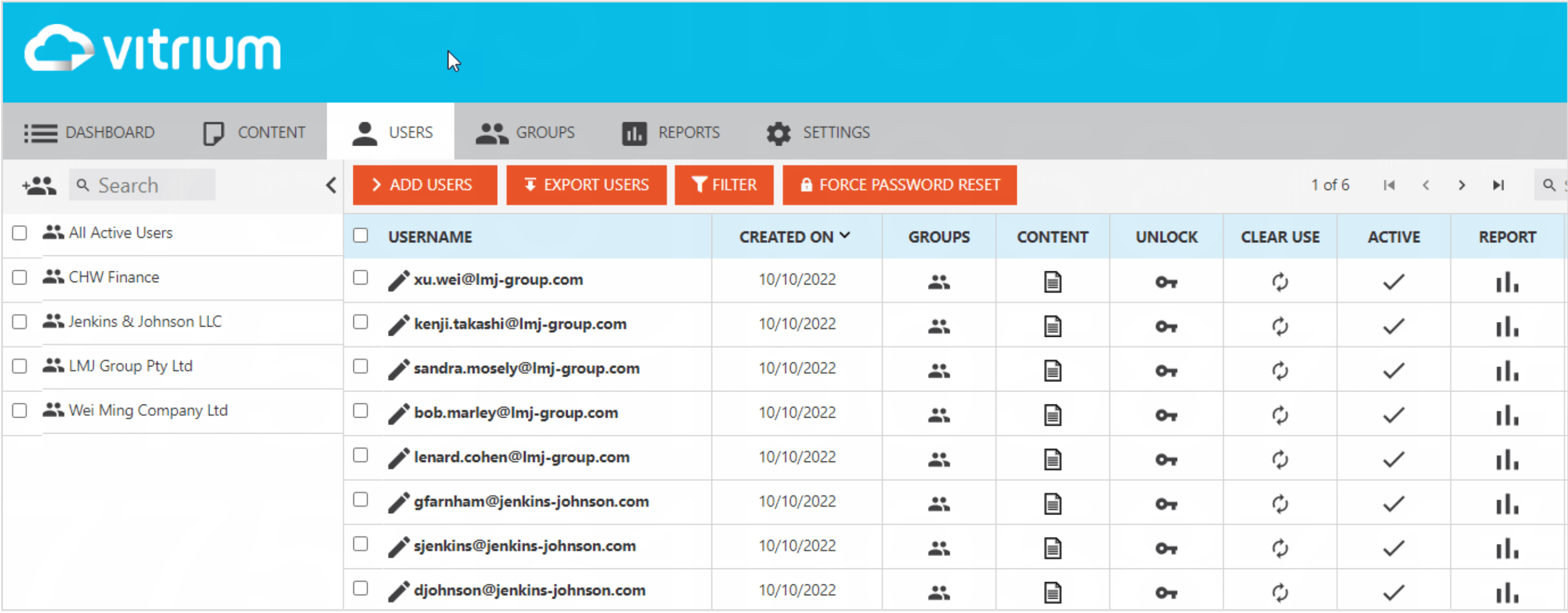Open report for gfarnham@jenkins-johnson.com
Viewport: 1568px width, 613px height.
pos(1507,504)
